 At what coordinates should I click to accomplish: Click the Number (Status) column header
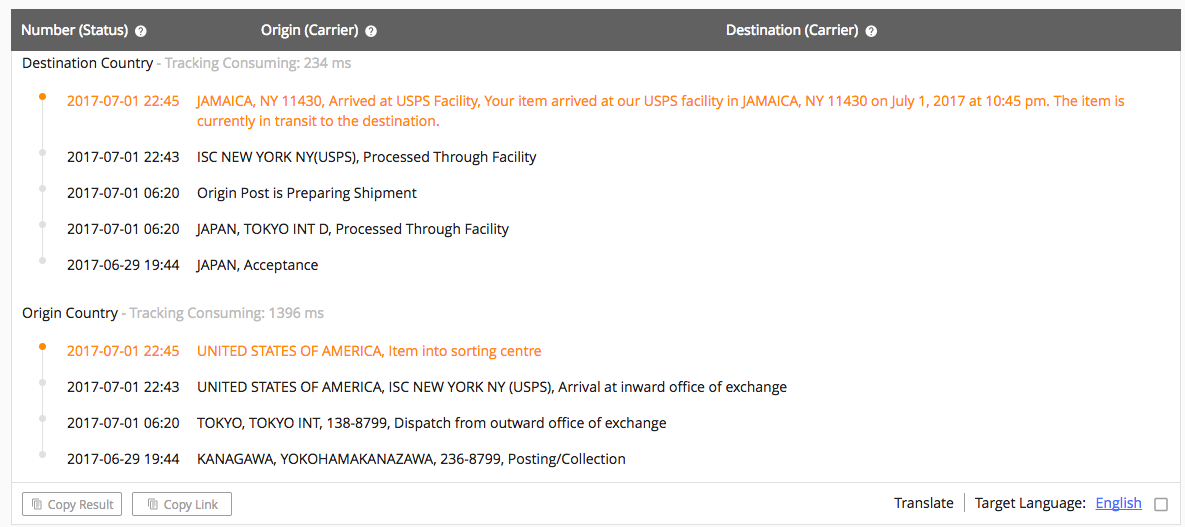click(75, 31)
